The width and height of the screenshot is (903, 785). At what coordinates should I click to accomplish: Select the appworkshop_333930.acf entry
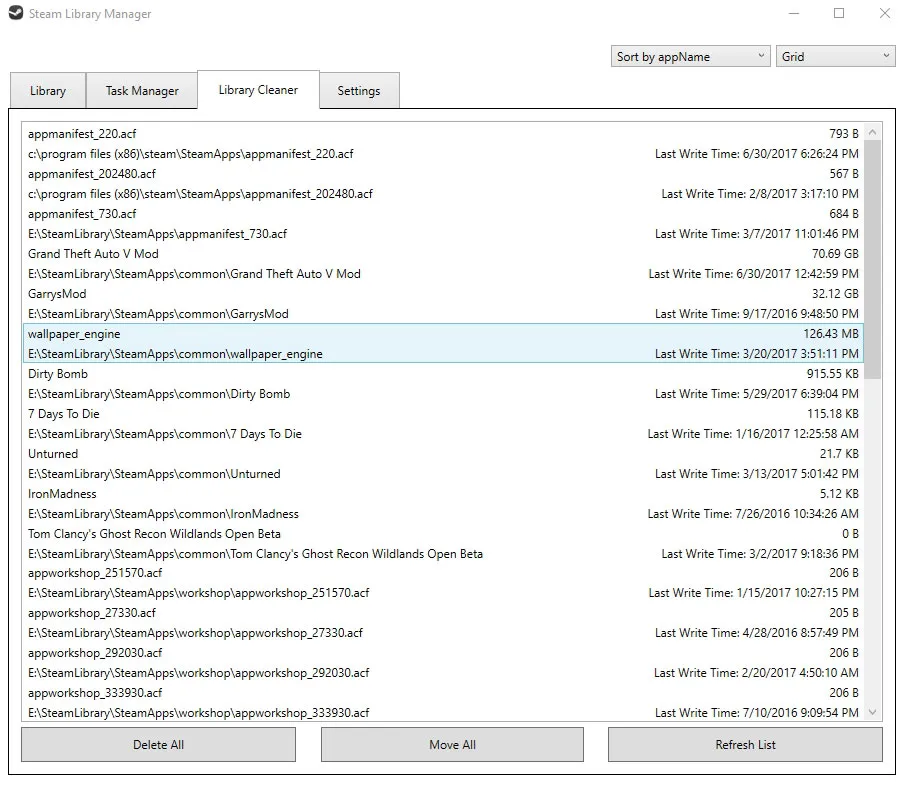point(94,693)
